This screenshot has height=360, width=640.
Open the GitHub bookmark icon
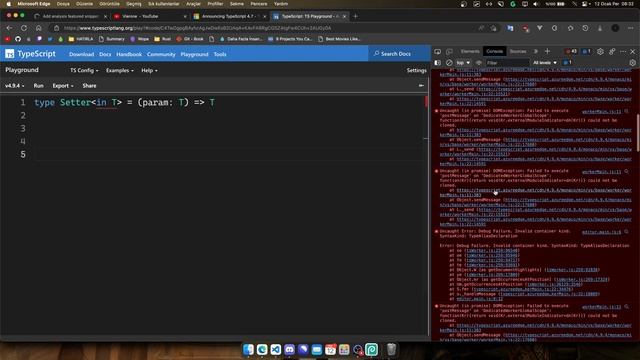18,39
